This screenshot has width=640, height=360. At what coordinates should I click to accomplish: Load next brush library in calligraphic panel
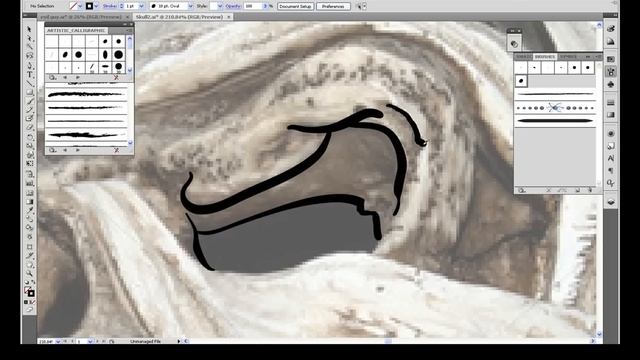78,77
